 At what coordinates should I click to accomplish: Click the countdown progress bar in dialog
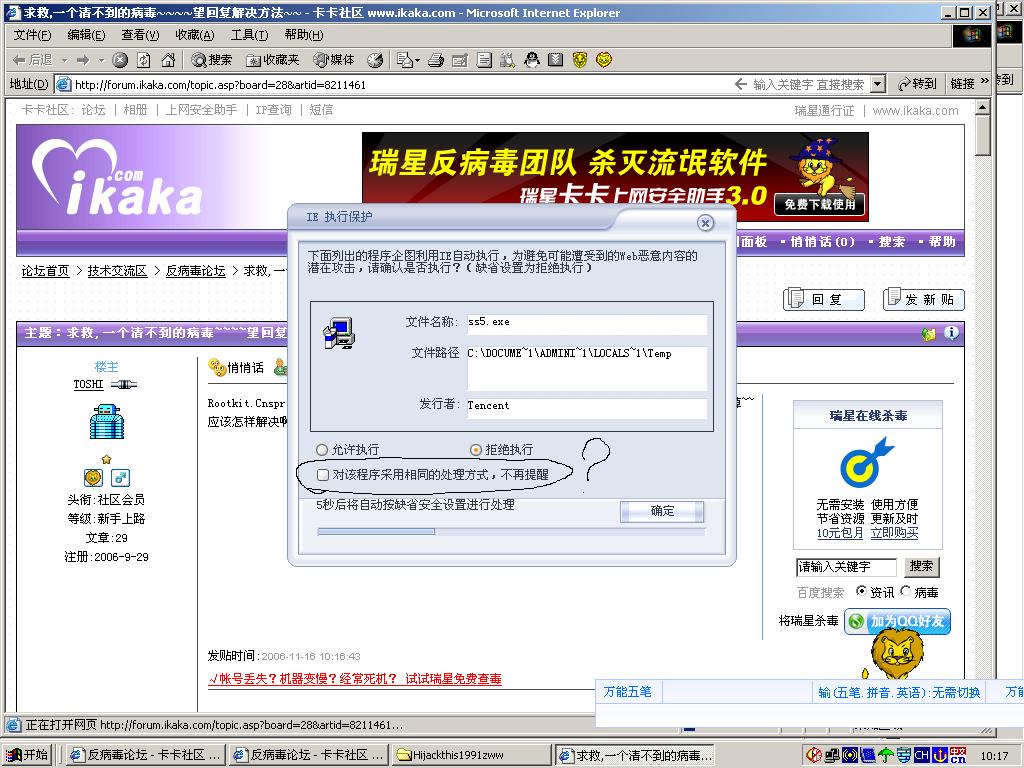point(510,532)
